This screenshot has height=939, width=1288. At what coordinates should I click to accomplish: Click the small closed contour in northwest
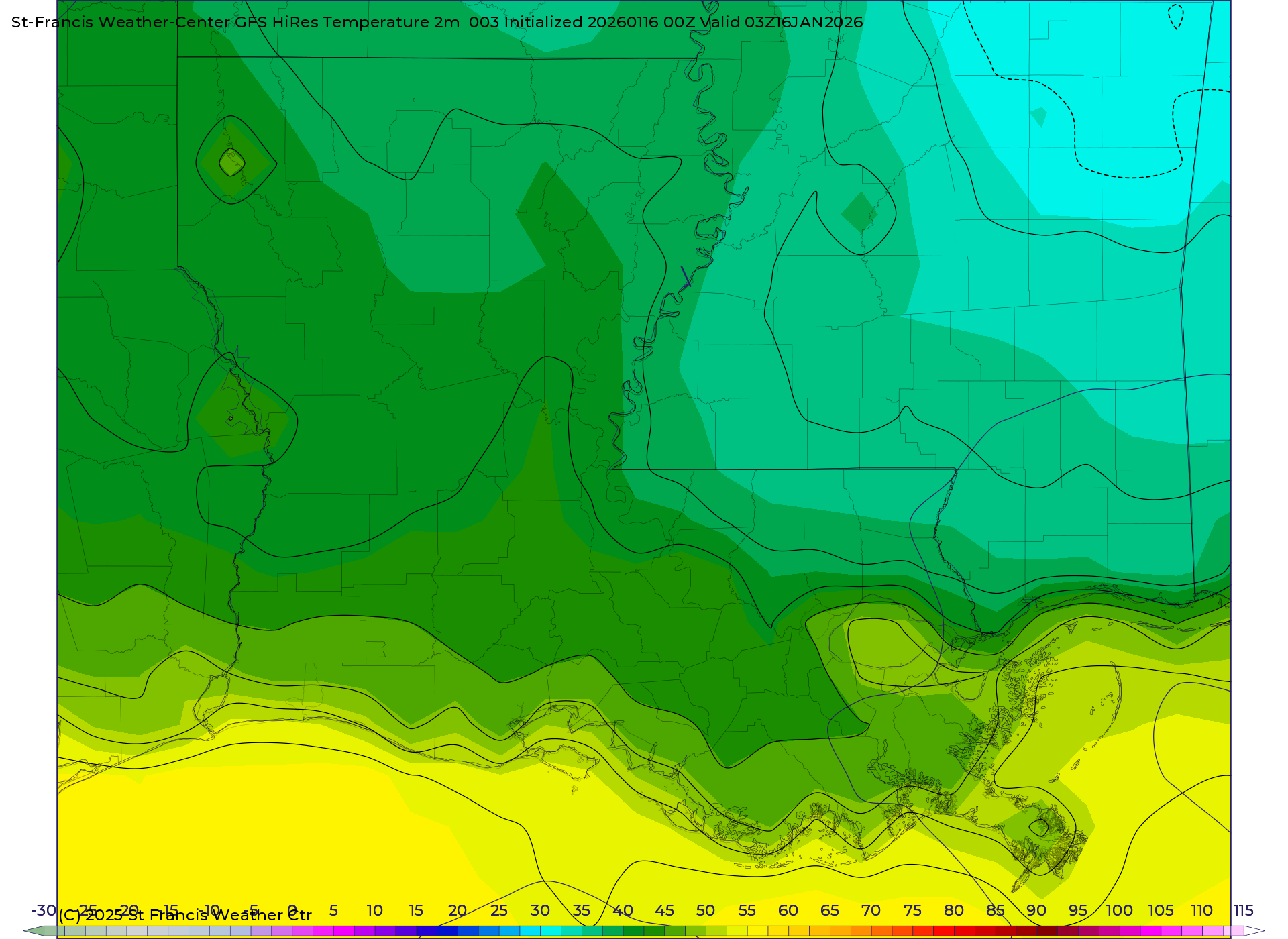point(231,162)
